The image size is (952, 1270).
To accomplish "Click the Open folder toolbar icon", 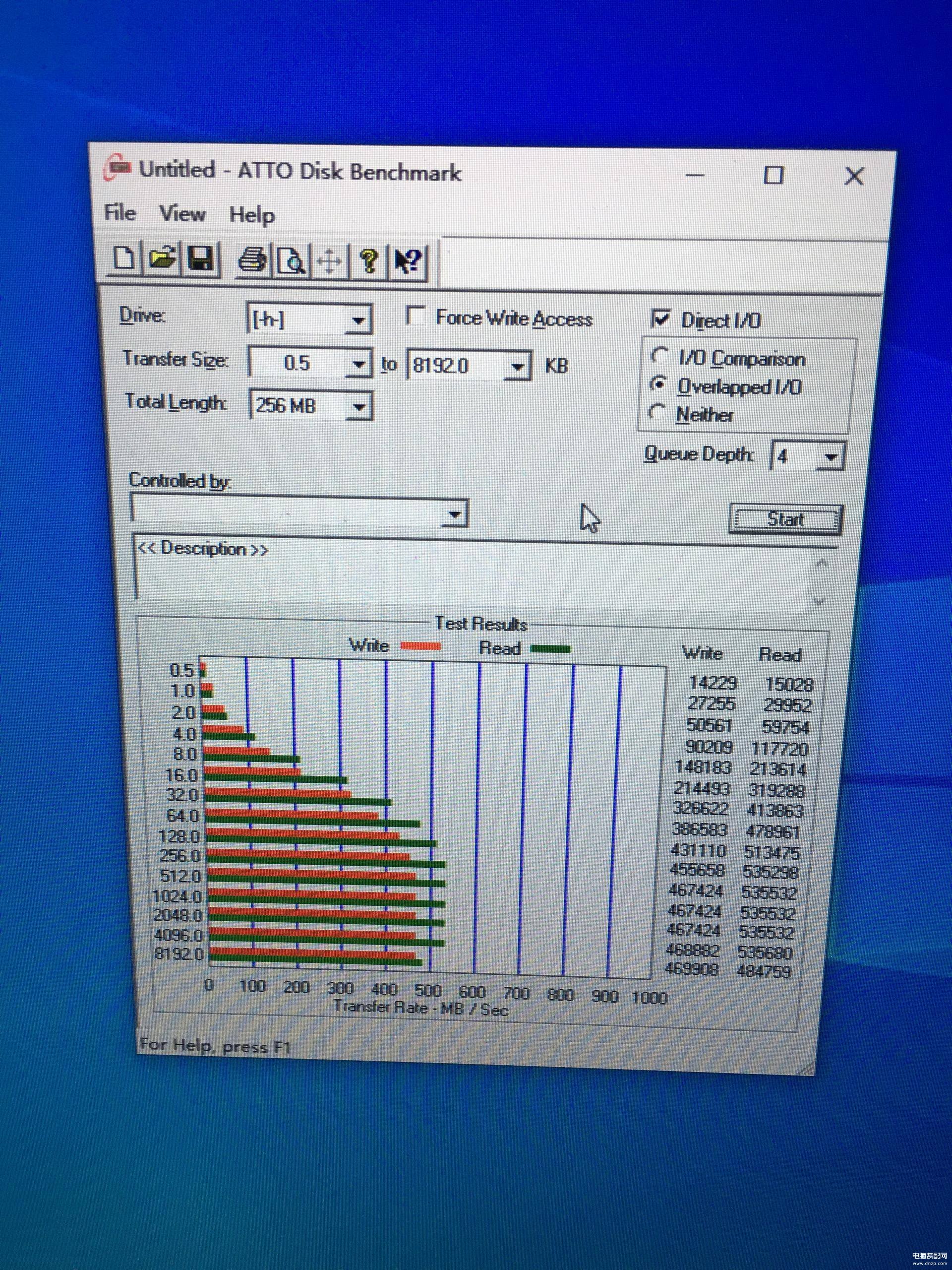I will pos(163,257).
